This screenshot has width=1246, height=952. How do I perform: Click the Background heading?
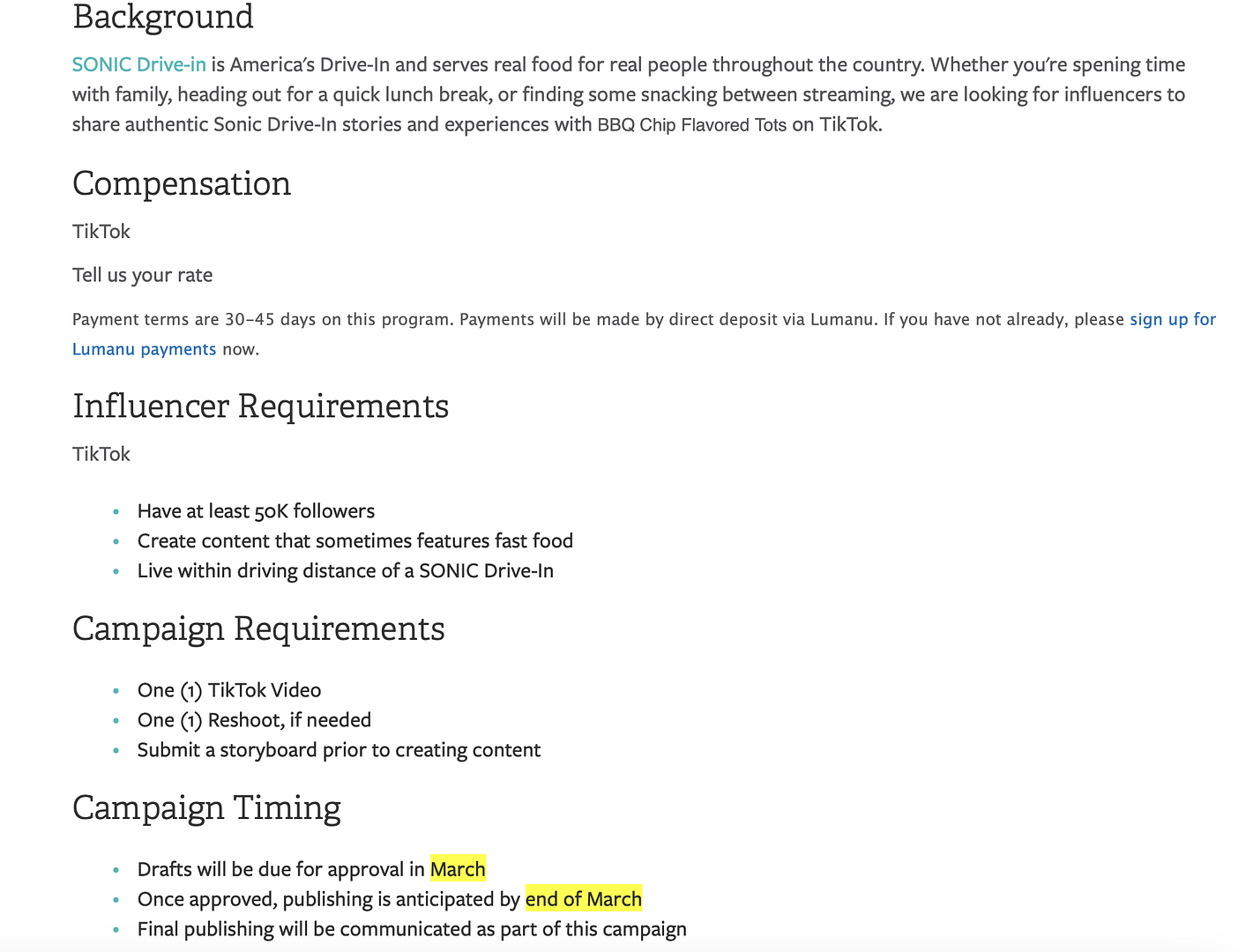[x=163, y=17]
